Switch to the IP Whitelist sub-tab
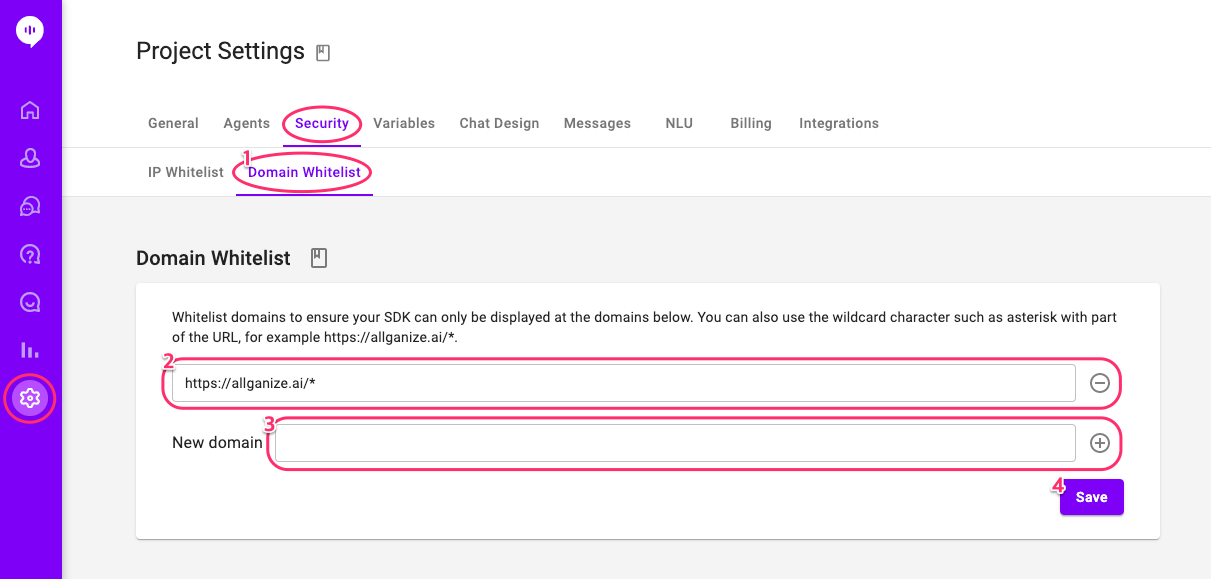Screen dimensions: 1211x579 click(x=186, y=172)
